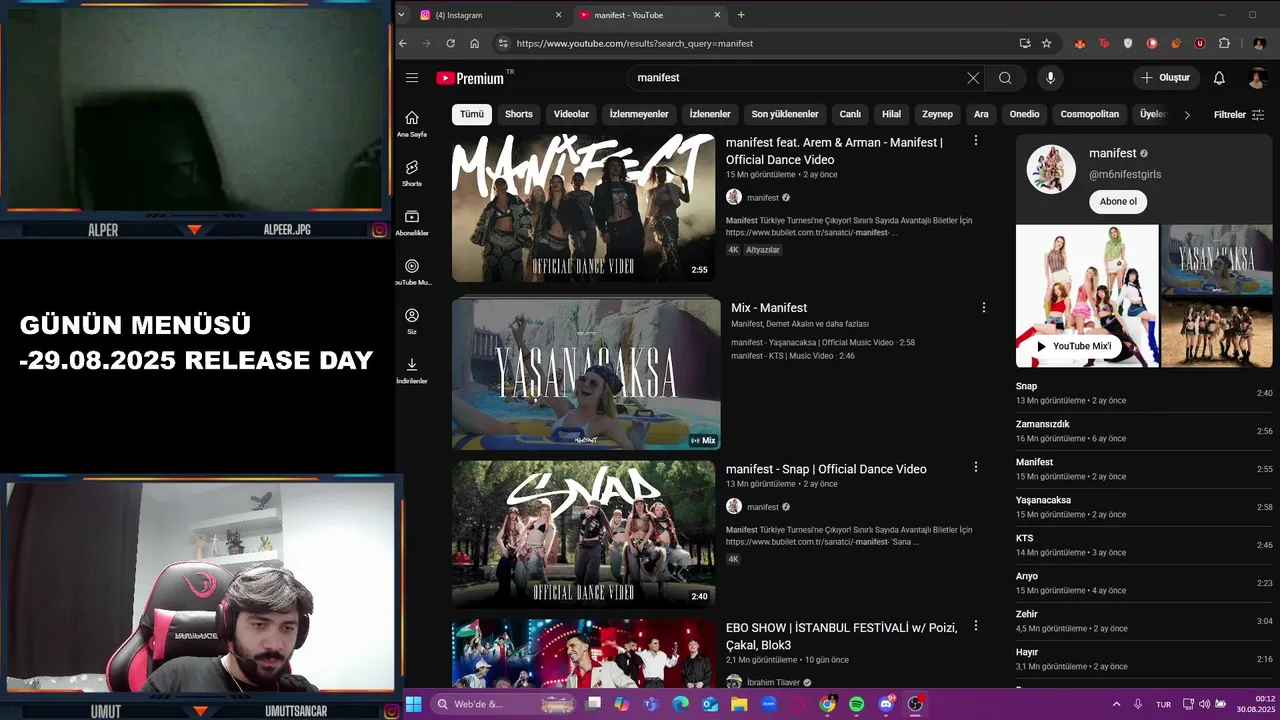Viewport: 1280px width, 720px height.
Task: Open the @m6nifestgirls channel handle
Action: point(1125,174)
